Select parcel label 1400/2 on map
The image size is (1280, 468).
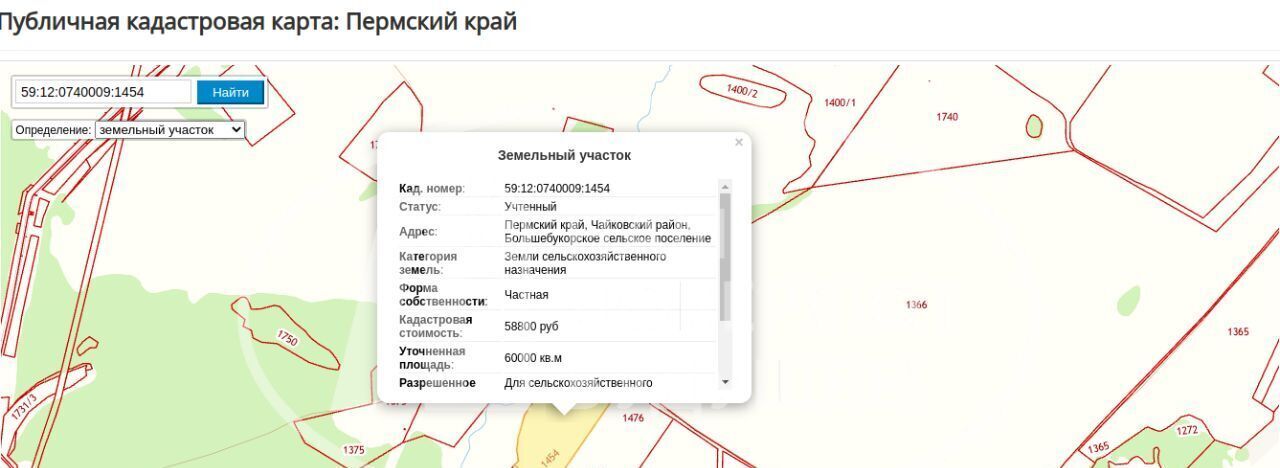pyautogui.click(x=742, y=91)
